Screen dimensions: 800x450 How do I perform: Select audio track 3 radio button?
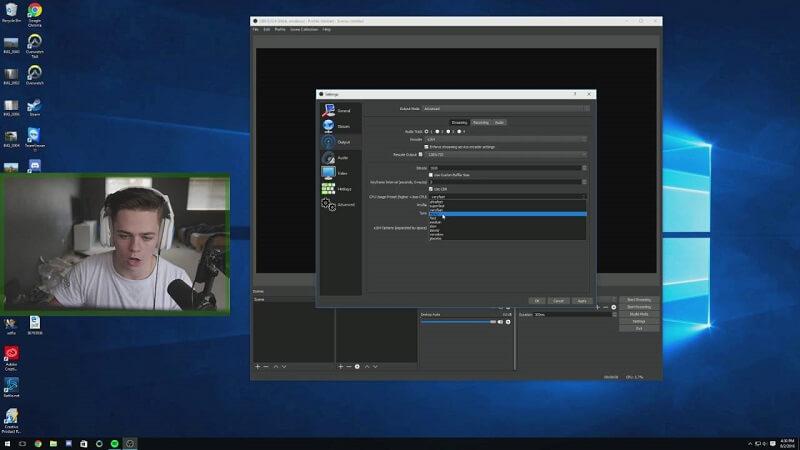448,132
